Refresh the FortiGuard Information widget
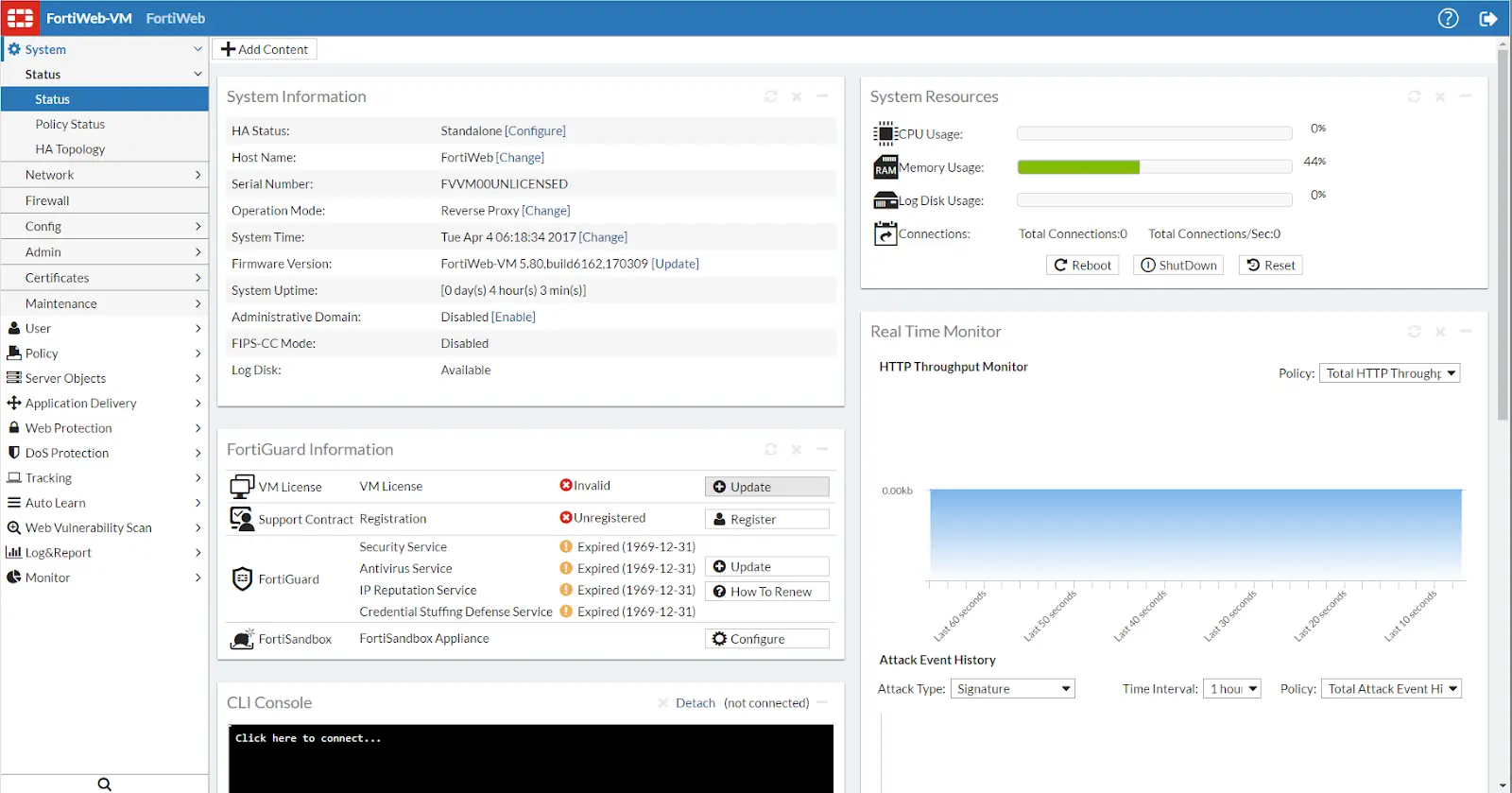1512x793 pixels. [771, 449]
